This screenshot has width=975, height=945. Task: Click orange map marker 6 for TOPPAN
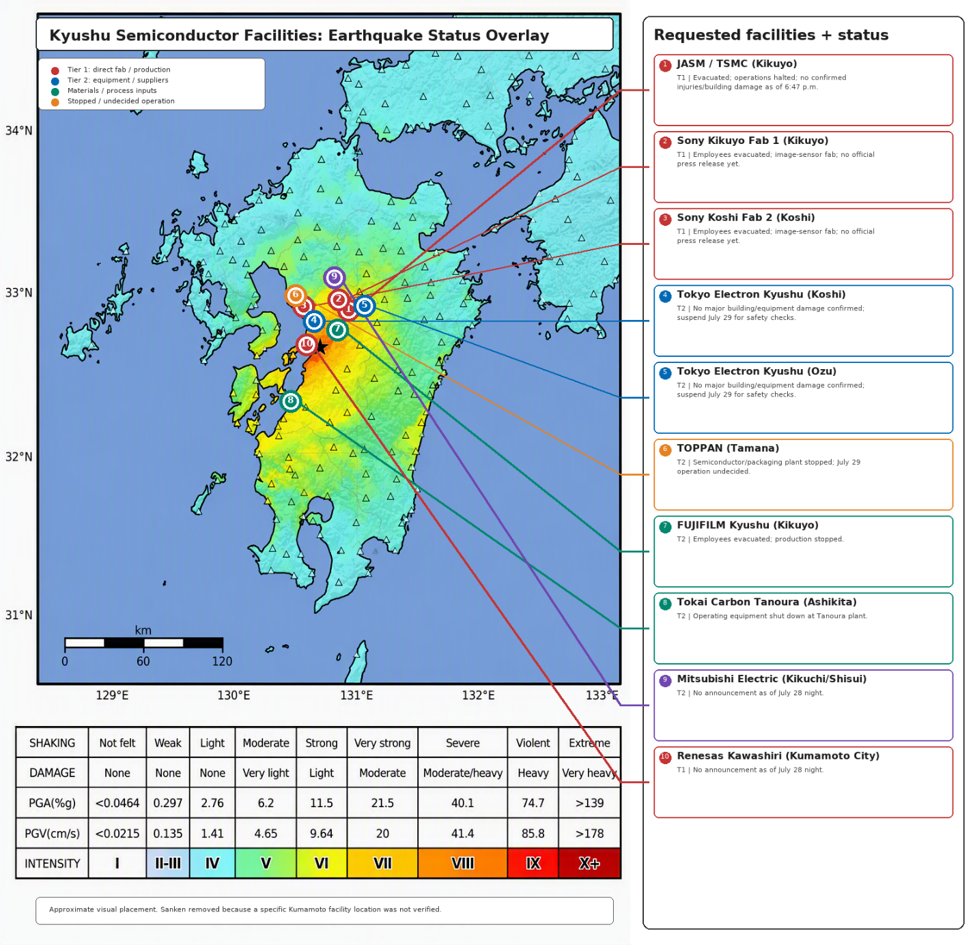pyautogui.click(x=295, y=295)
